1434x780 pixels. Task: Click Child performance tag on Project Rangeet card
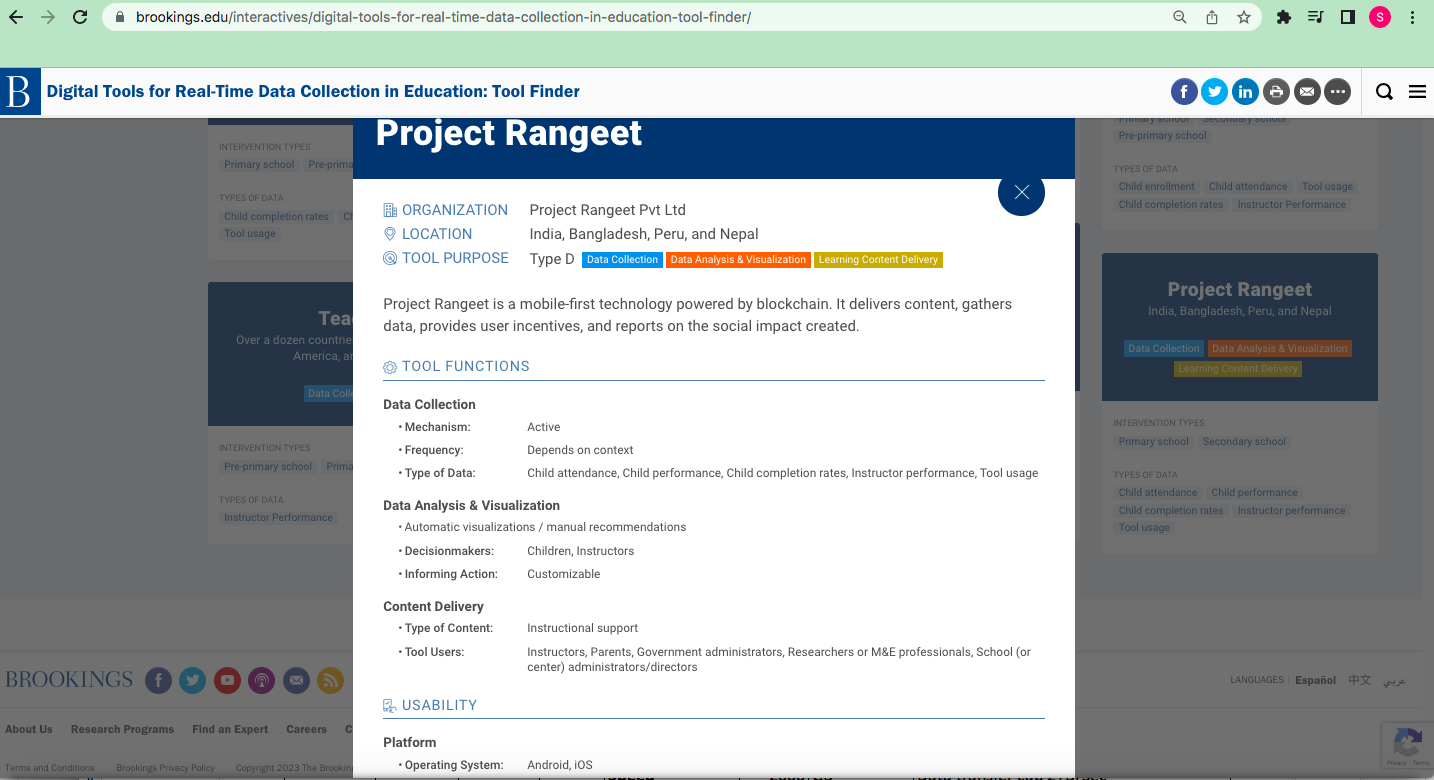1254,492
